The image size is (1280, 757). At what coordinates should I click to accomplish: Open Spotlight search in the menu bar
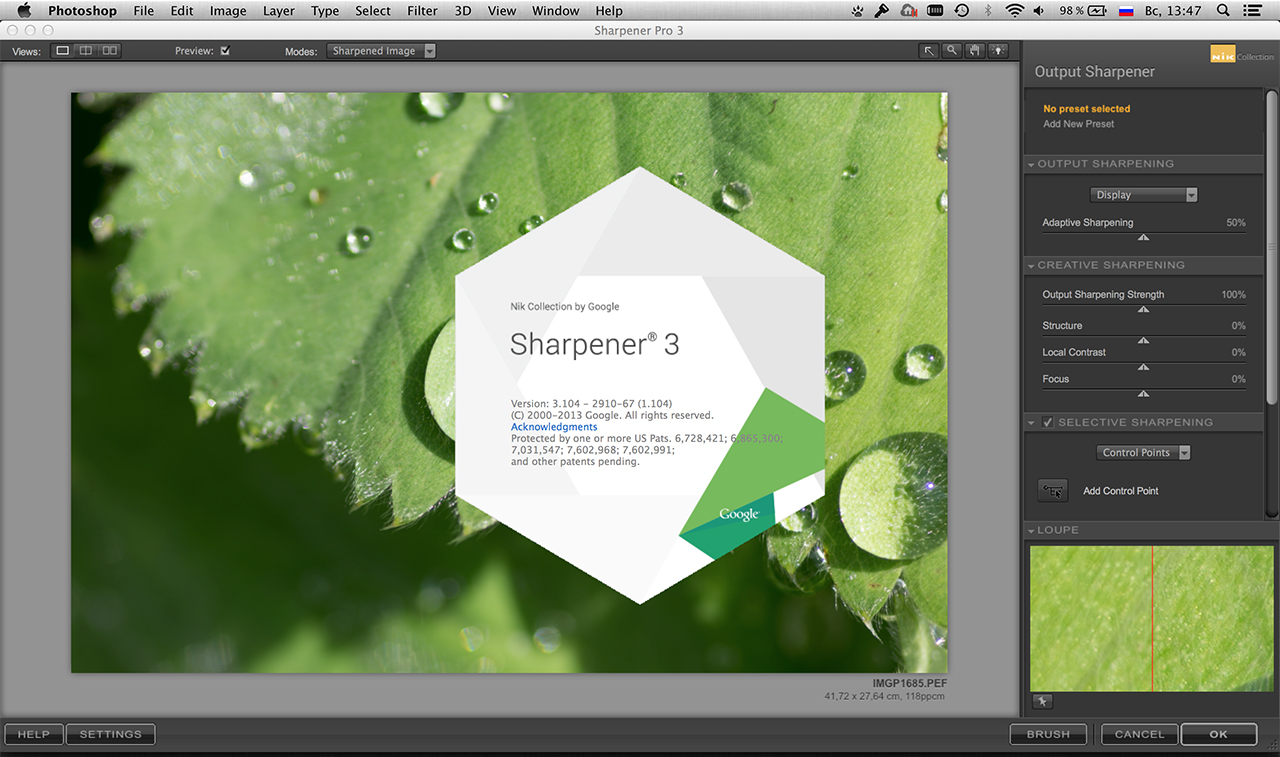(1224, 11)
